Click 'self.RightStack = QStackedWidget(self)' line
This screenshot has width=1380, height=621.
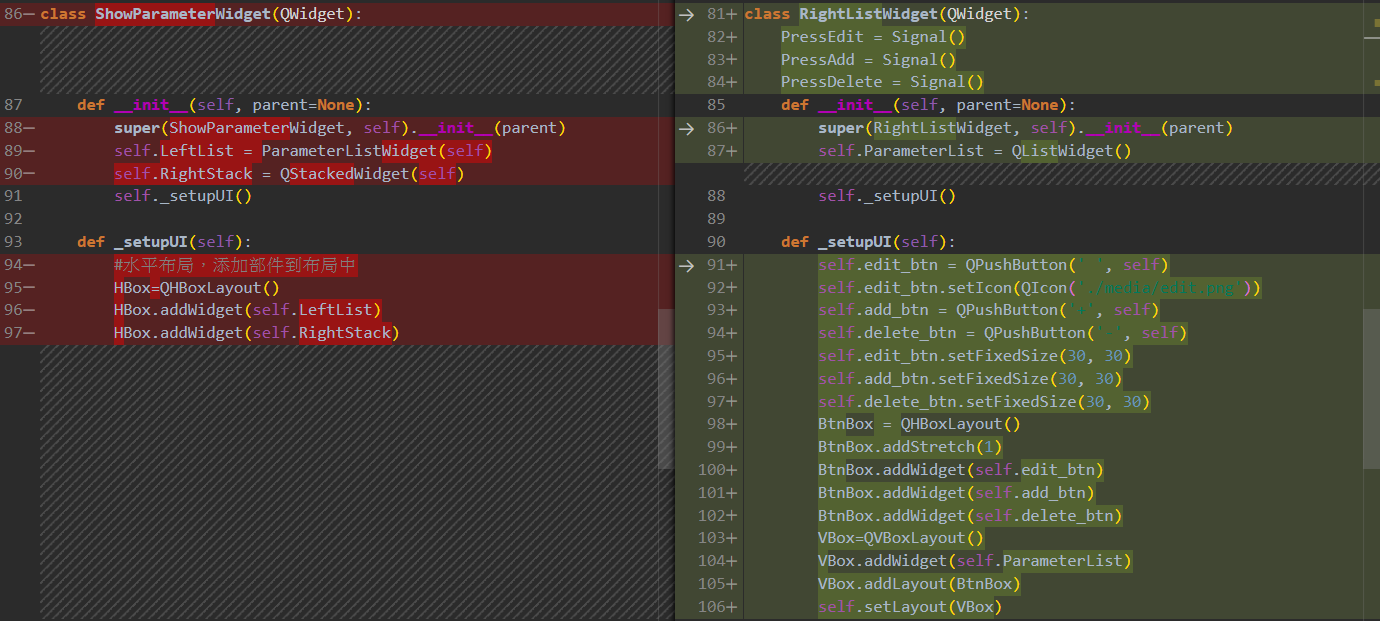(289, 174)
